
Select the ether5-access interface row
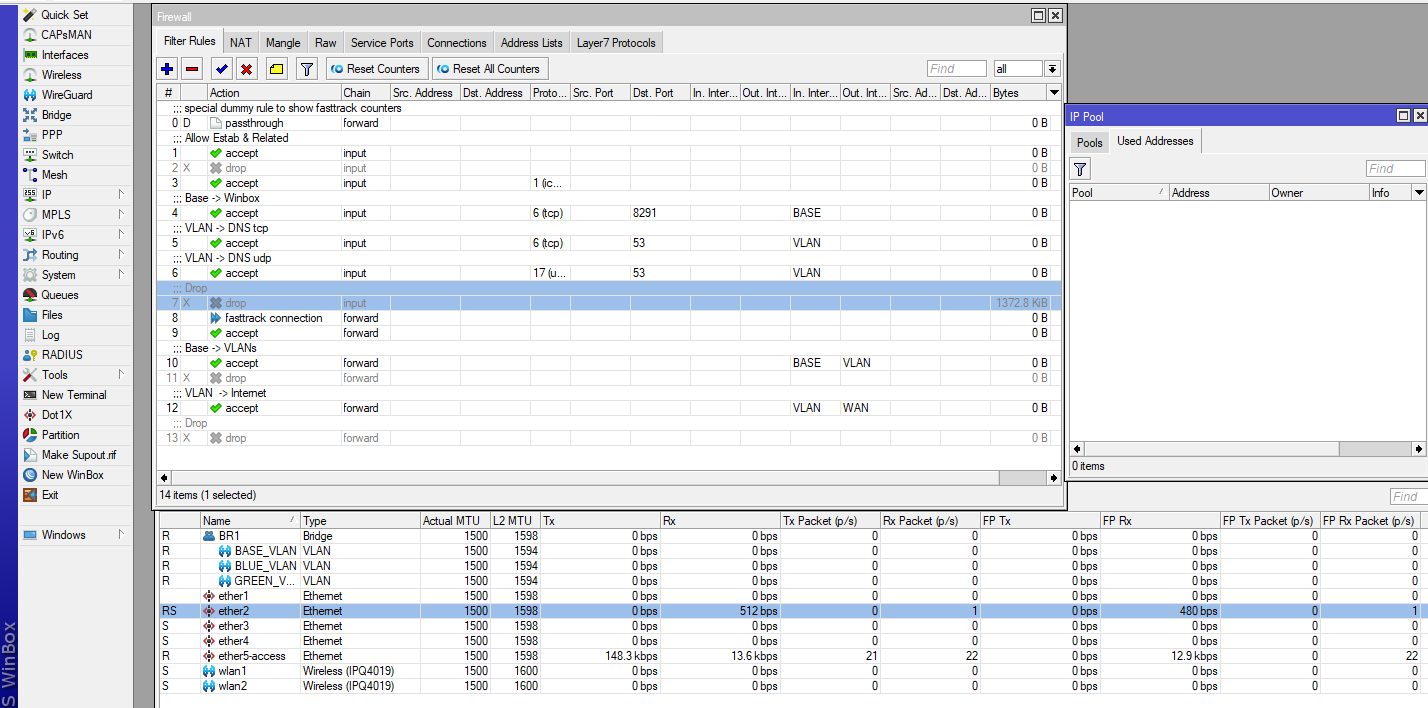coord(790,656)
